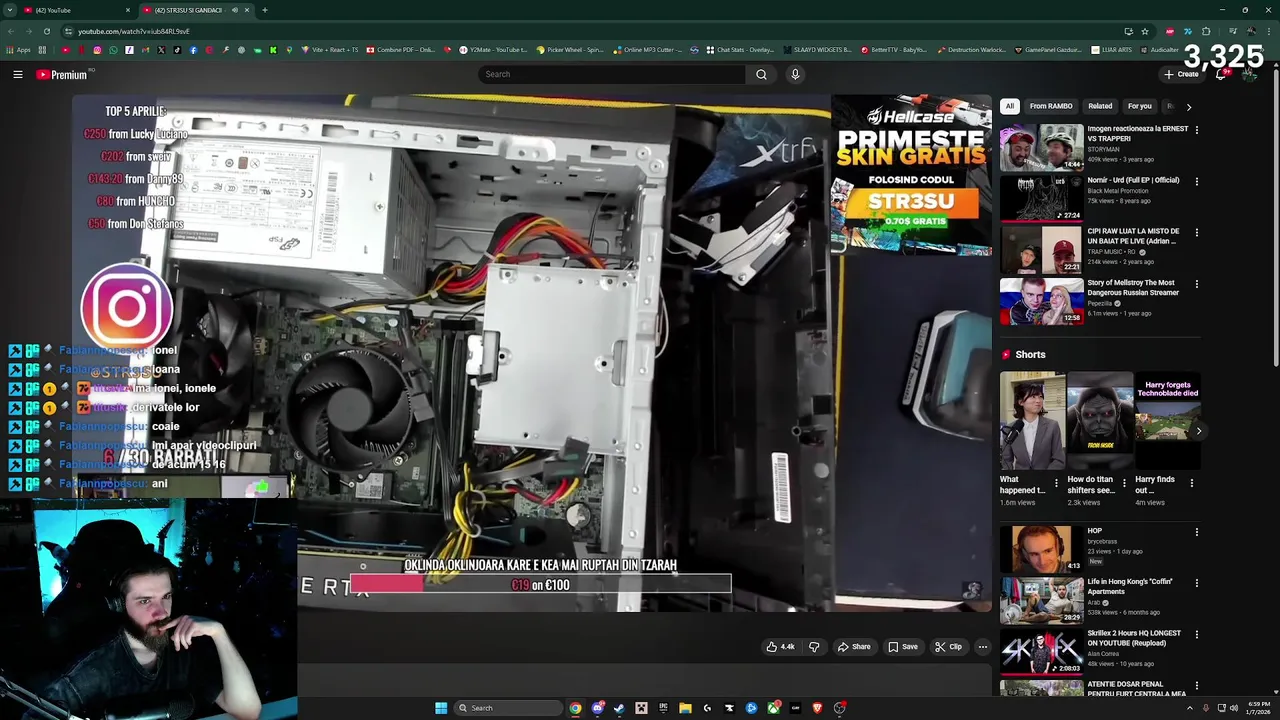Reload the page in browser toolbar
1280x720 pixels.
(46, 31)
